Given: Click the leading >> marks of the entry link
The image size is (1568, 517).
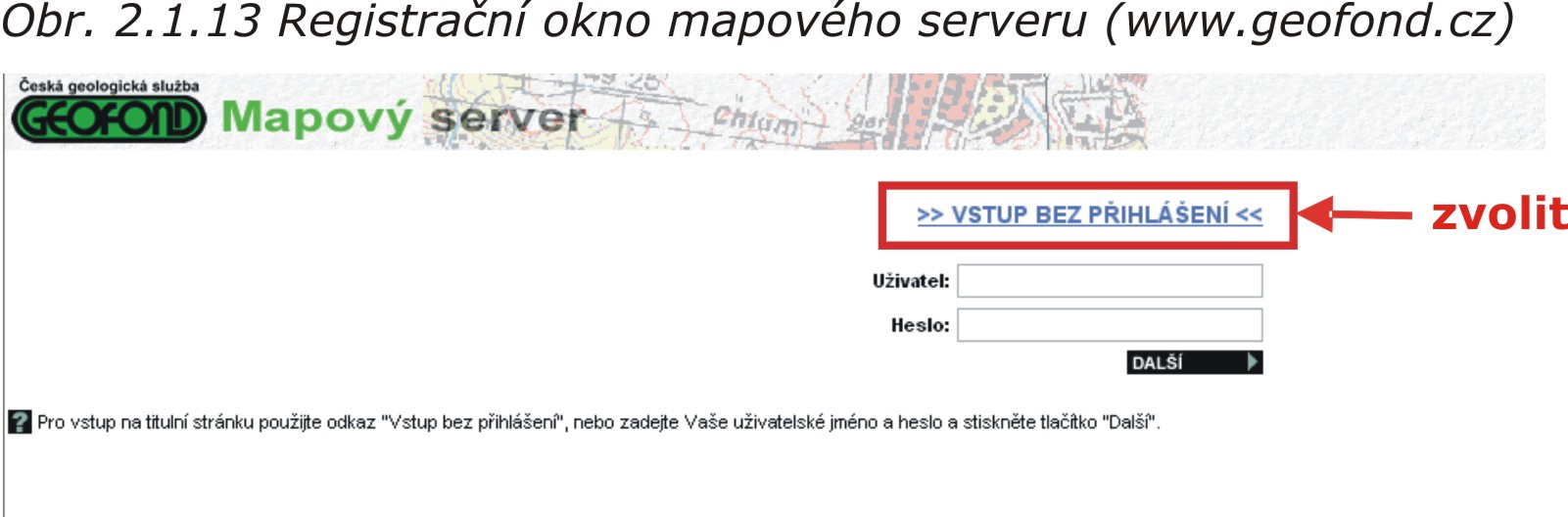Looking at the screenshot, I should tap(930, 214).
